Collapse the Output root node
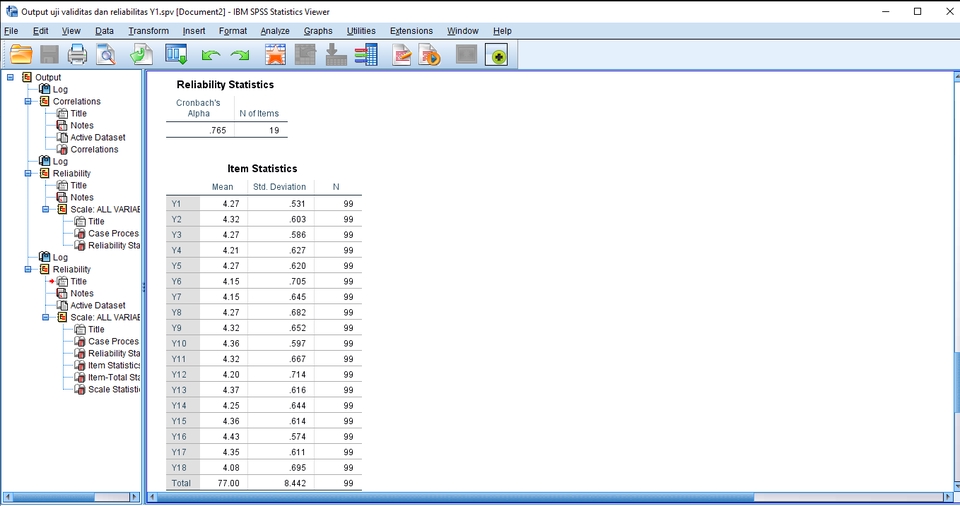 10,77
